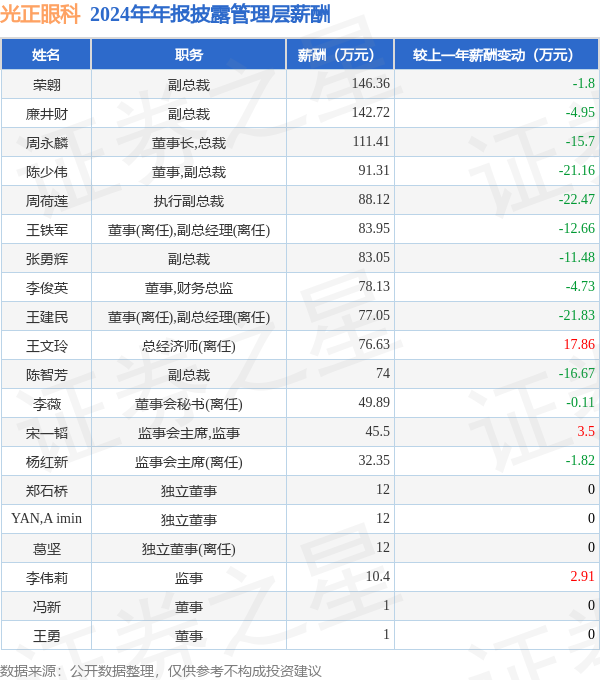The image size is (600, 680).
Task: Click the change value -1.8
Action: [x=584, y=83]
